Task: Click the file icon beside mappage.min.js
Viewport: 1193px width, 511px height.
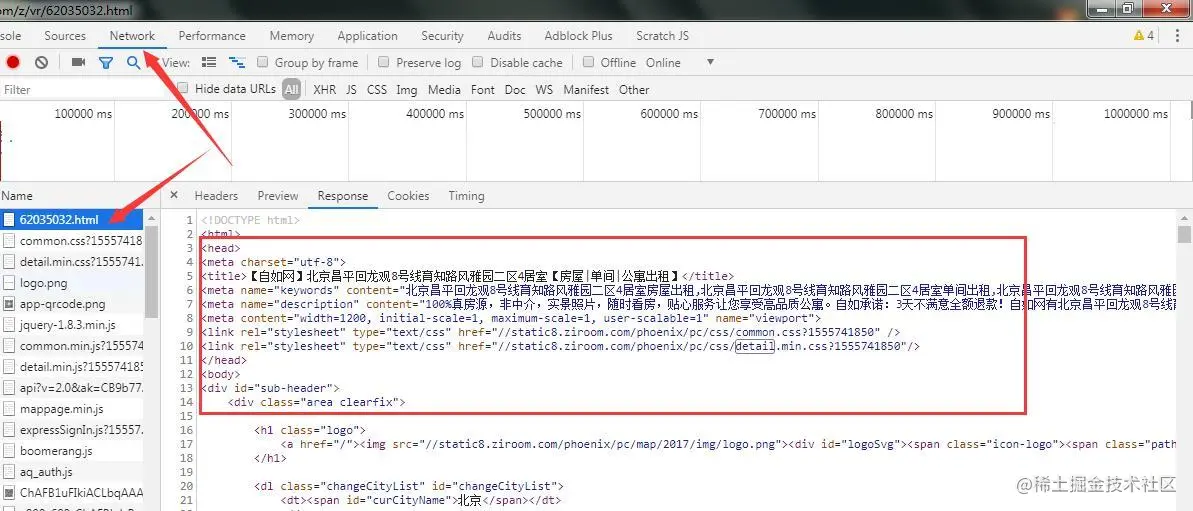Action: [x=9, y=409]
